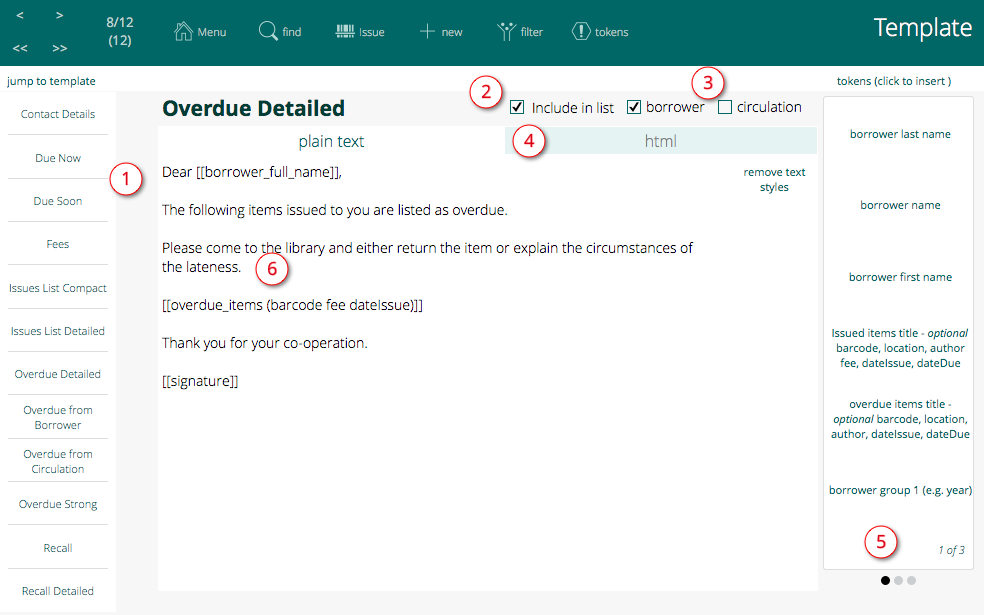Image resolution: width=984 pixels, height=615 pixels.
Task: Enable the circulation checkbox
Action: coord(725,107)
